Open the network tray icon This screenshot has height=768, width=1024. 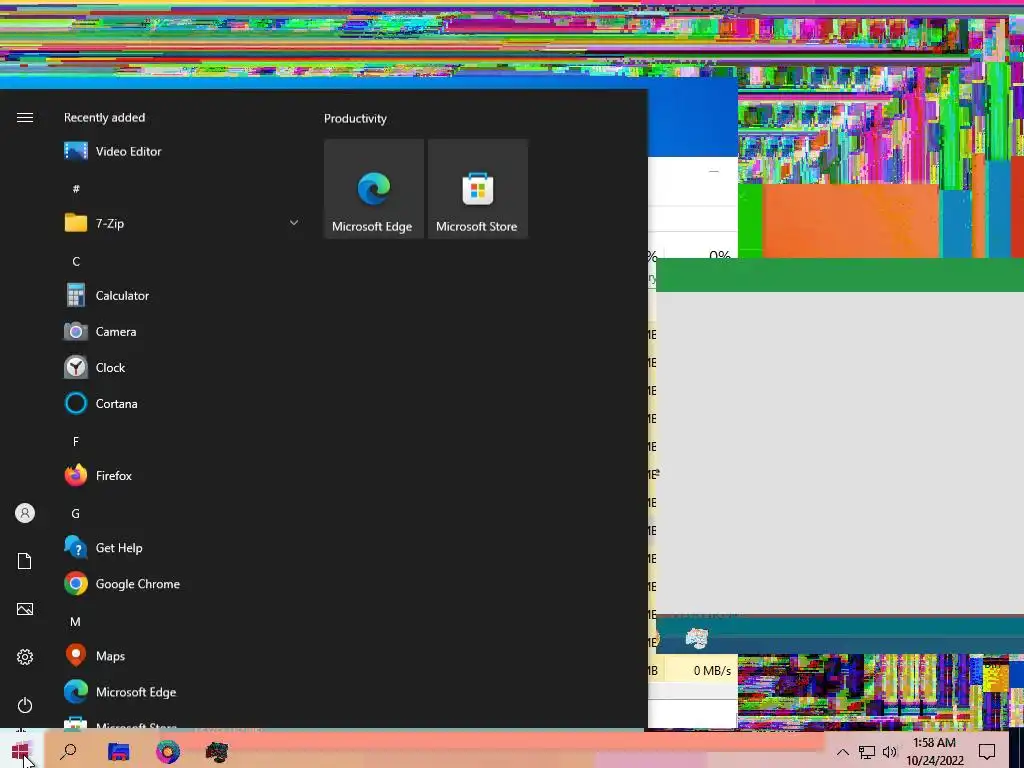867,752
